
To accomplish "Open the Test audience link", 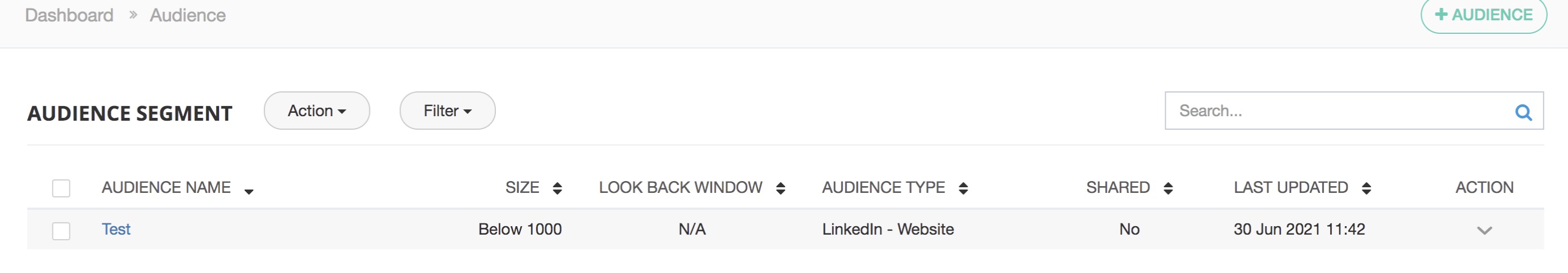I will tap(116, 229).
